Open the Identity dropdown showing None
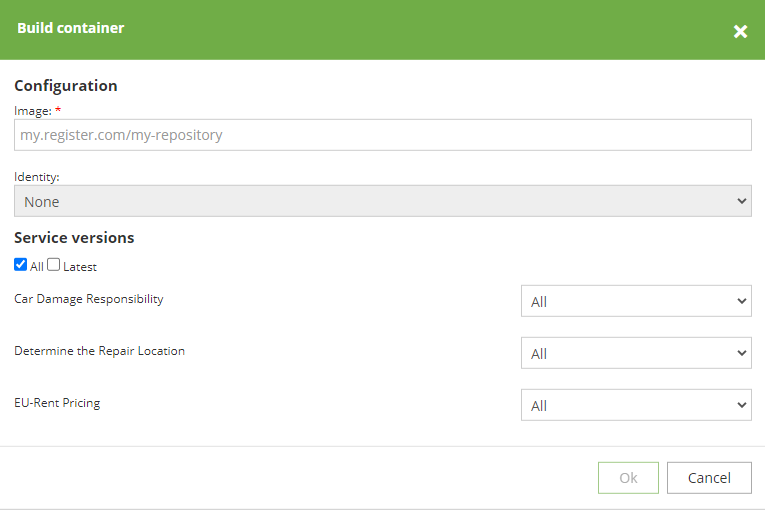This screenshot has height=510, width=765. [x=382, y=201]
